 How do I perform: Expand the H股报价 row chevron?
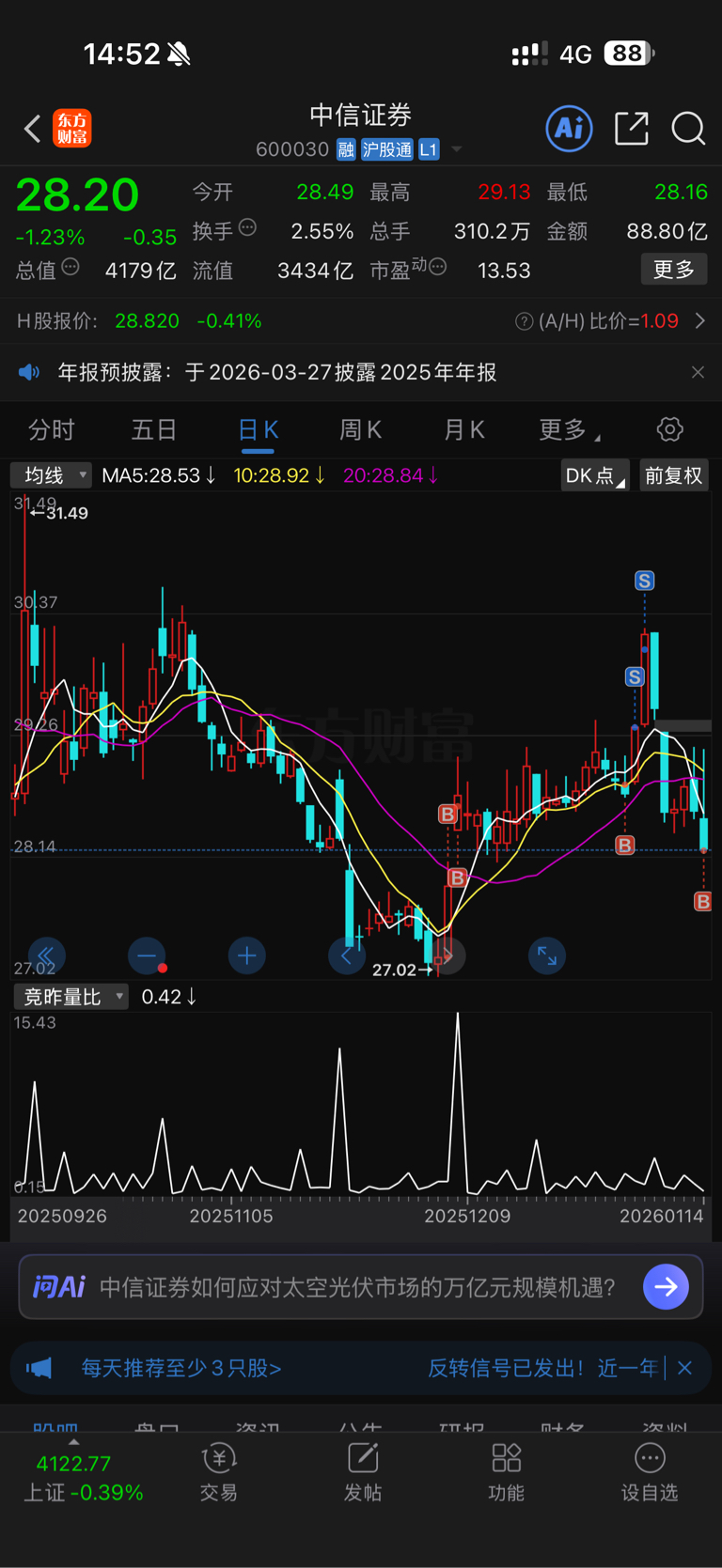coord(700,321)
